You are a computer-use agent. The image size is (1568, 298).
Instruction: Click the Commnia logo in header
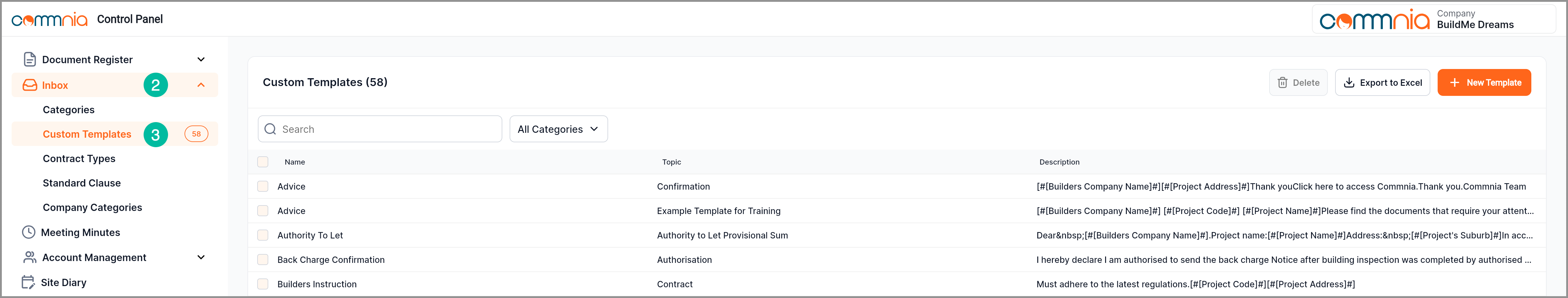point(49,20)
